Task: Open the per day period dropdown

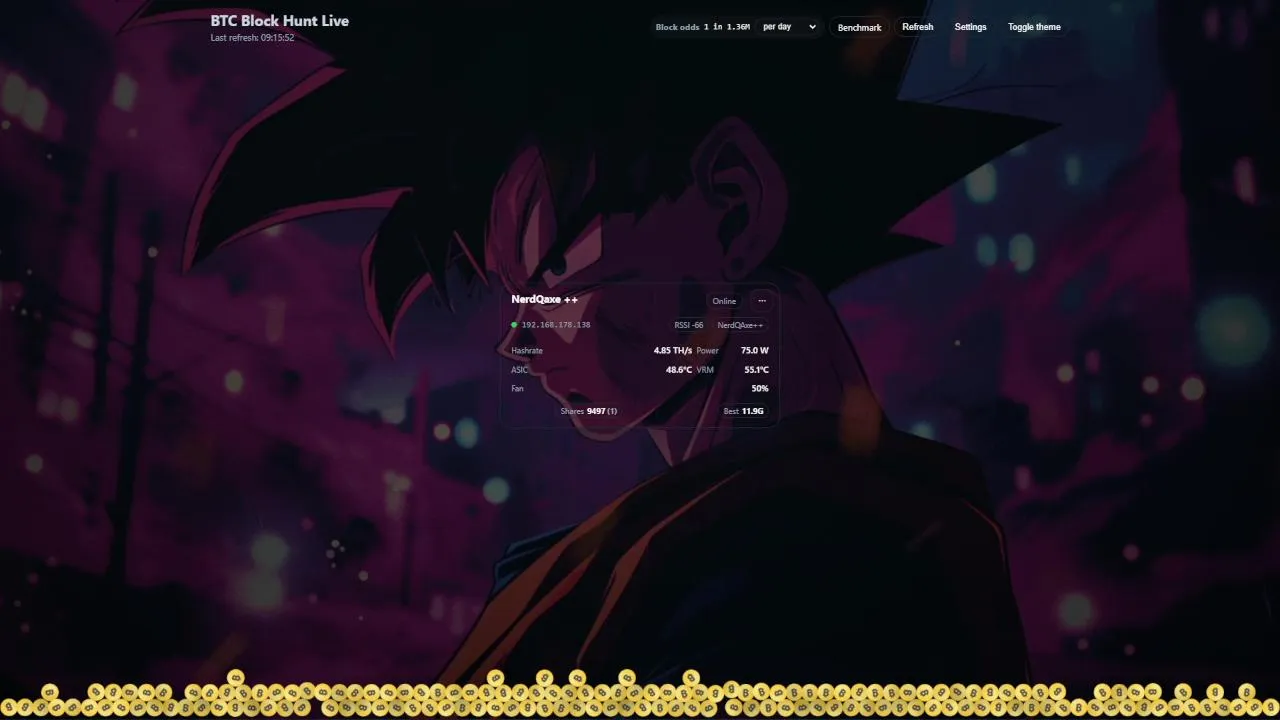Action: coord(789,27)
